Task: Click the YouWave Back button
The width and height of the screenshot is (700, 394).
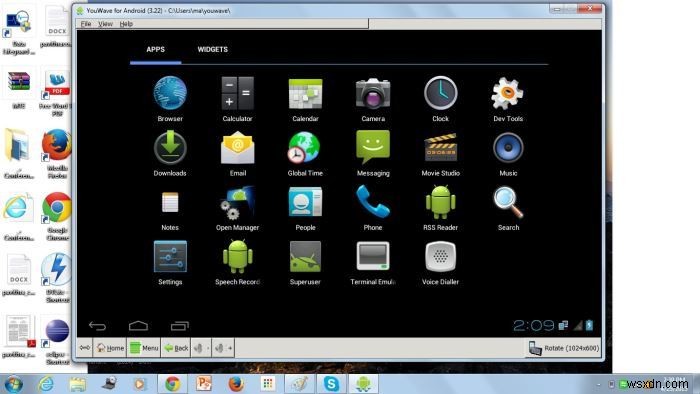Action: coord(176,348)
